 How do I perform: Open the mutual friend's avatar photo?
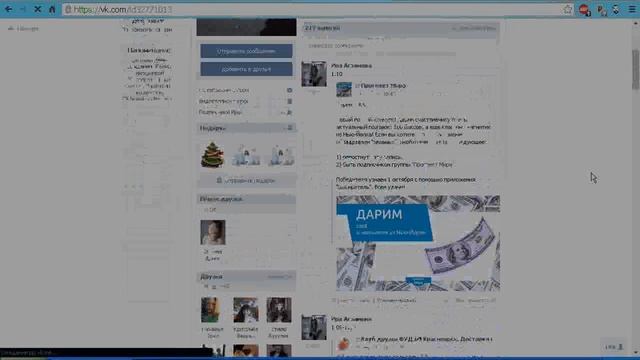[213, 232]
